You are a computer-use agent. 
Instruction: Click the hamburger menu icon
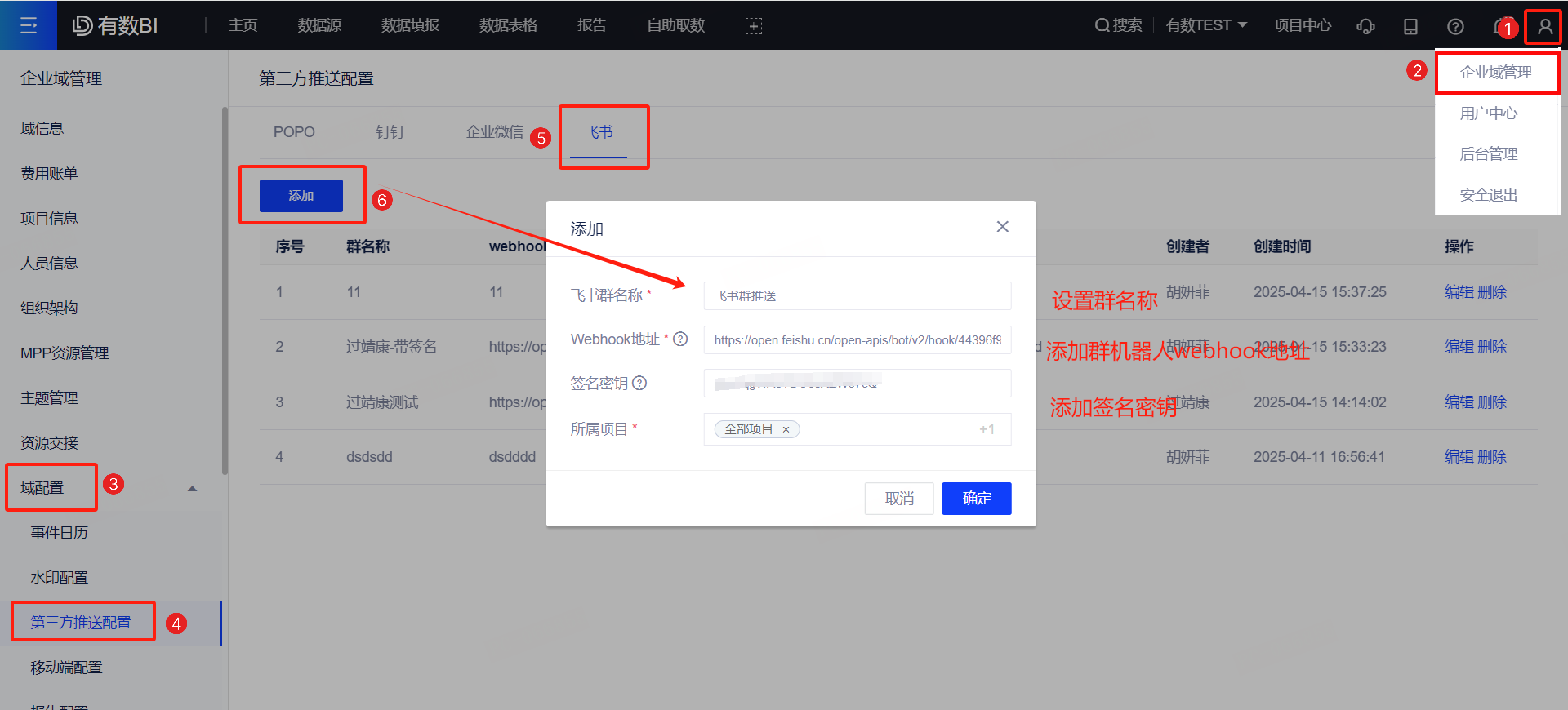pos(28,25)
